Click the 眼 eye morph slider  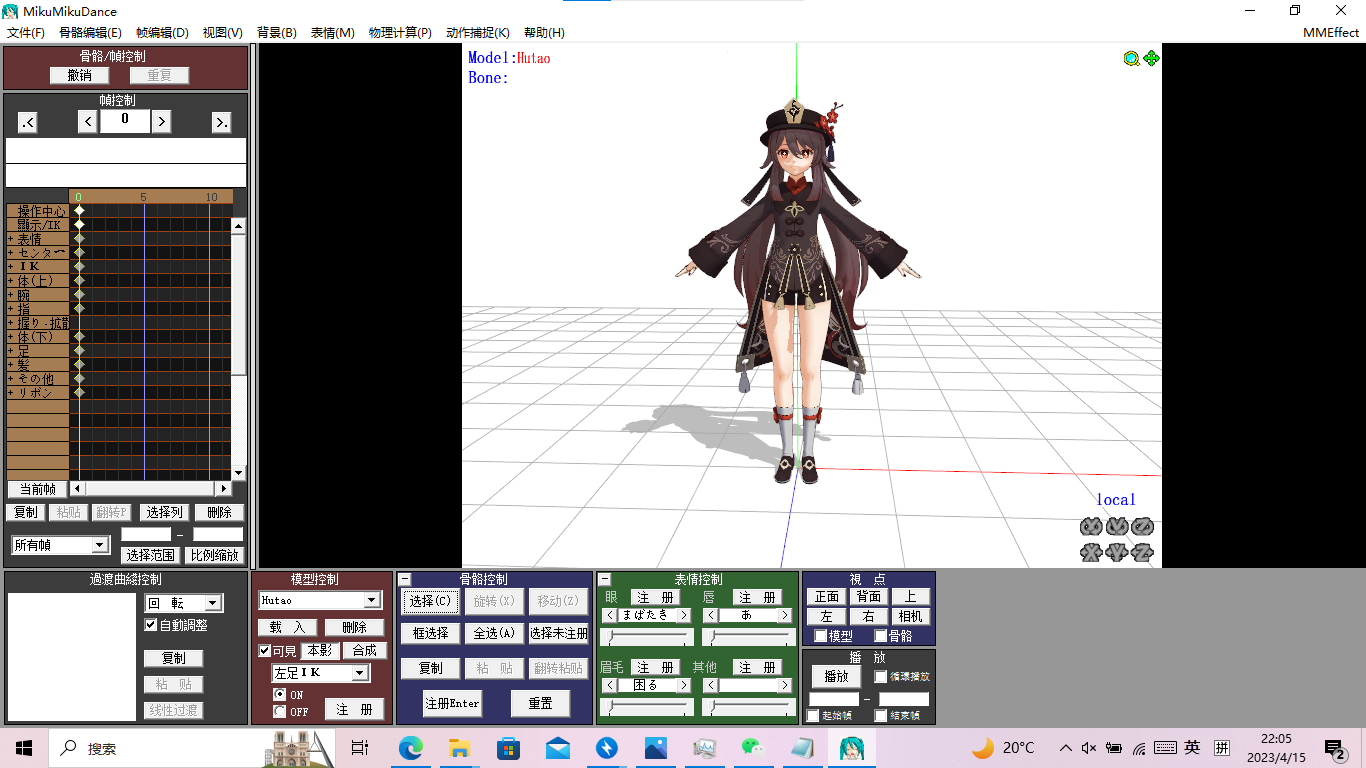tap(647, 637)
